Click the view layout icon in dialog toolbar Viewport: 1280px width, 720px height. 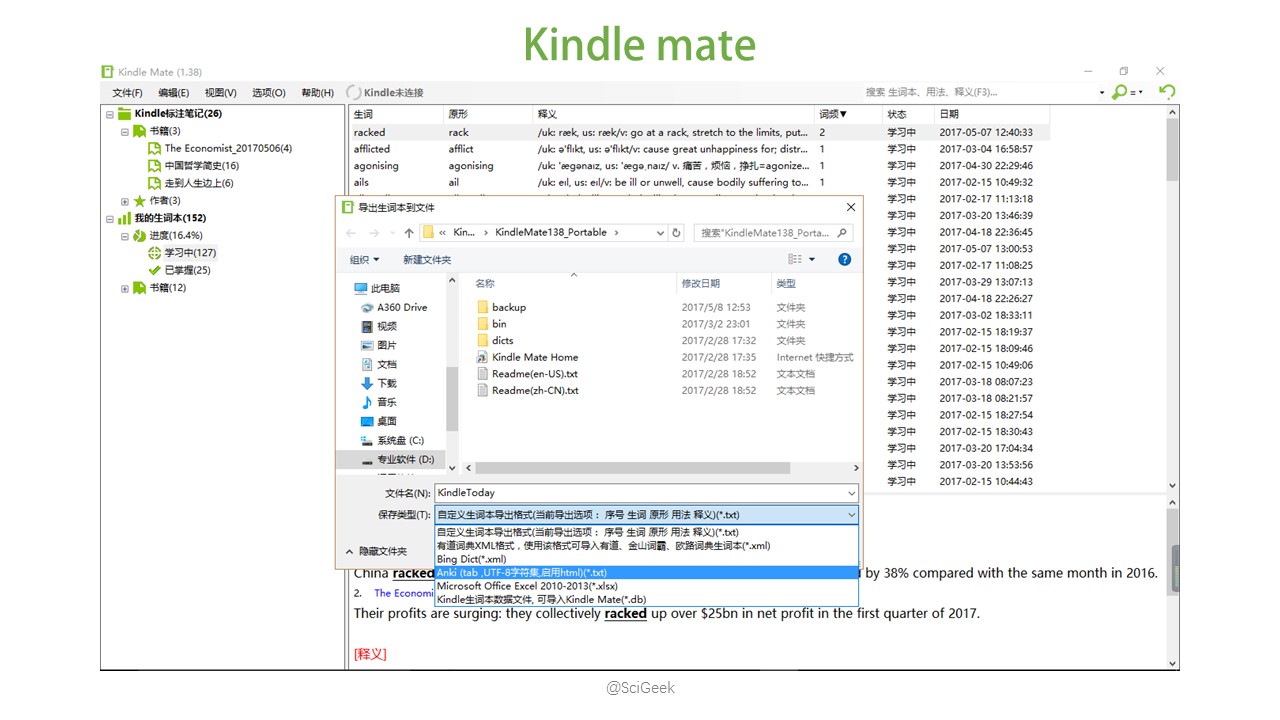795,259
